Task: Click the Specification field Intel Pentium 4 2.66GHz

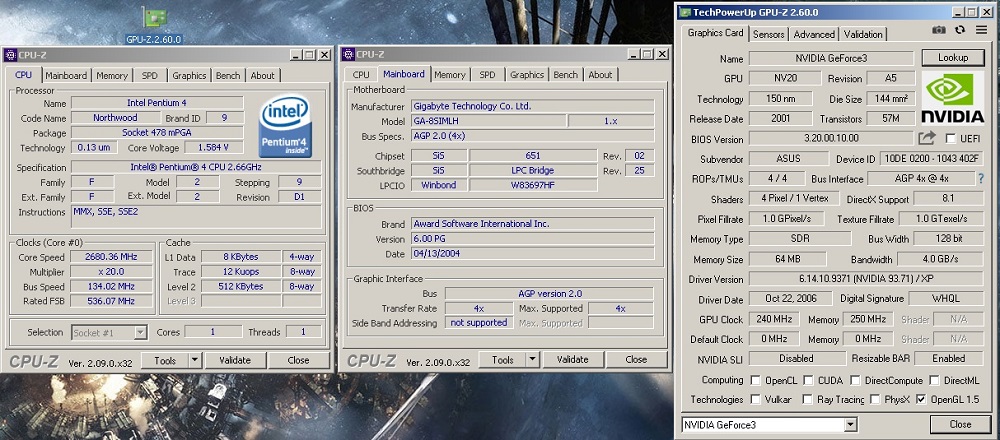Action: coord(196,168)
